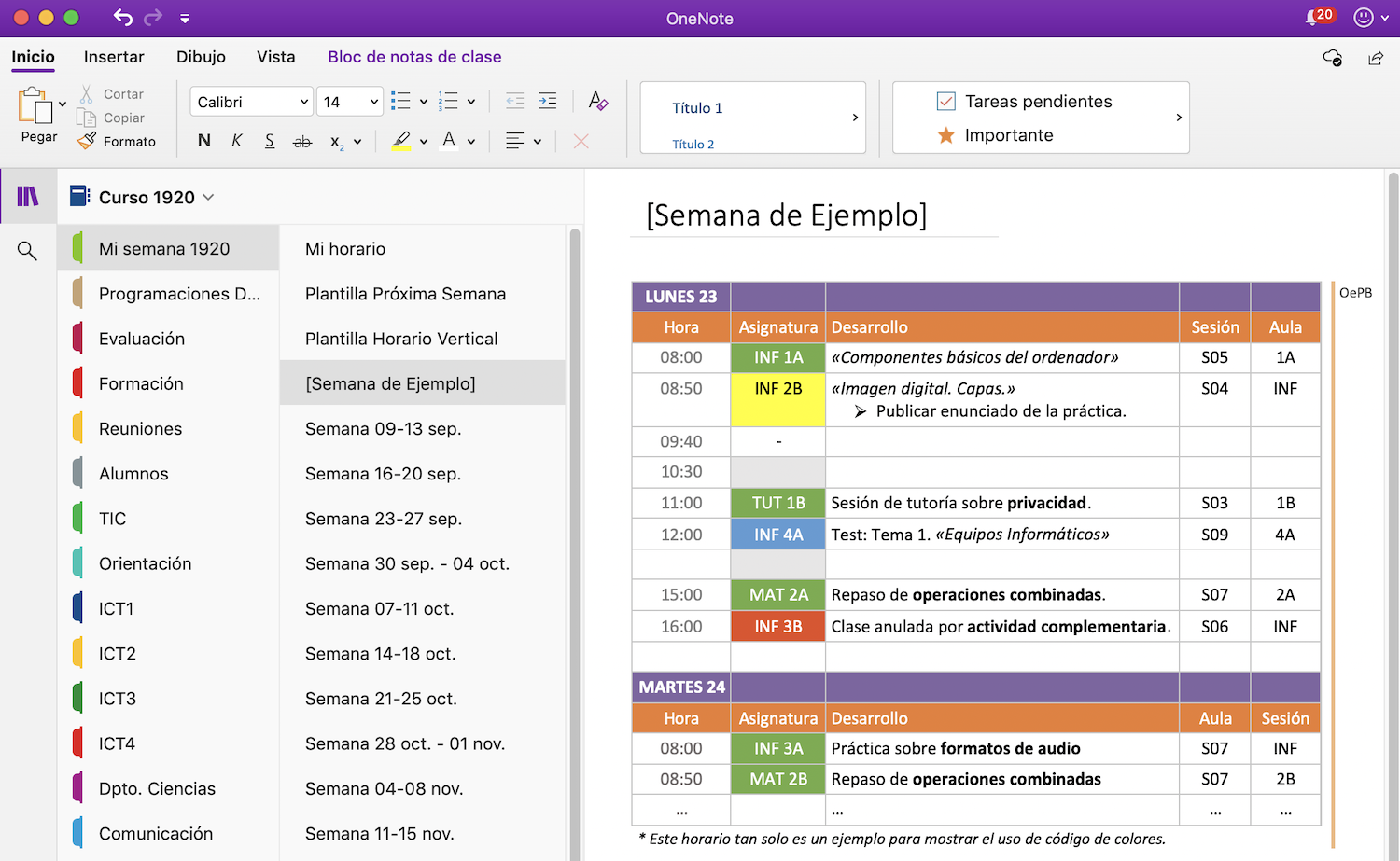
Task: Click the decrease indent icon
Action: [514, 101]
